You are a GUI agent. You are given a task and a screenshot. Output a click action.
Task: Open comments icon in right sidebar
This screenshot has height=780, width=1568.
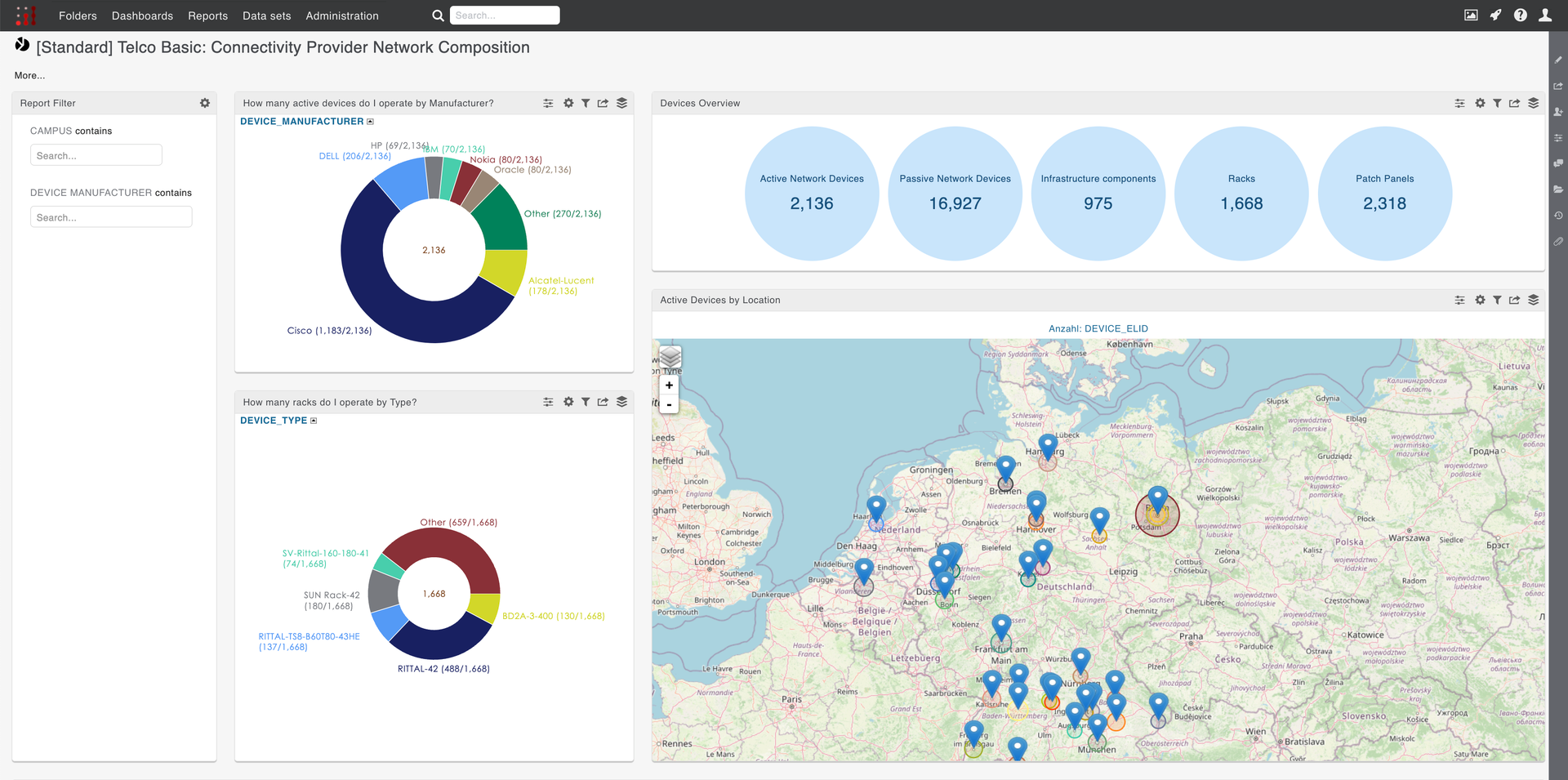[x=1558, y=163]
